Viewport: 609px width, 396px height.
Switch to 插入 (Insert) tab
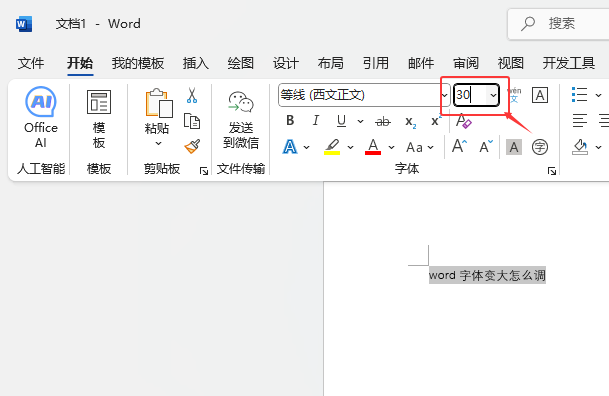(x=196, y=63)
